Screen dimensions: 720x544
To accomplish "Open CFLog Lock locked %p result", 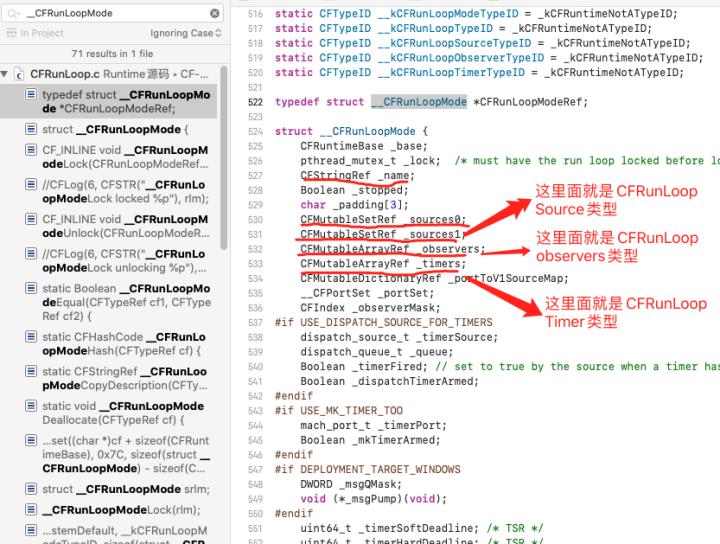I will click(x=109, y=191).
